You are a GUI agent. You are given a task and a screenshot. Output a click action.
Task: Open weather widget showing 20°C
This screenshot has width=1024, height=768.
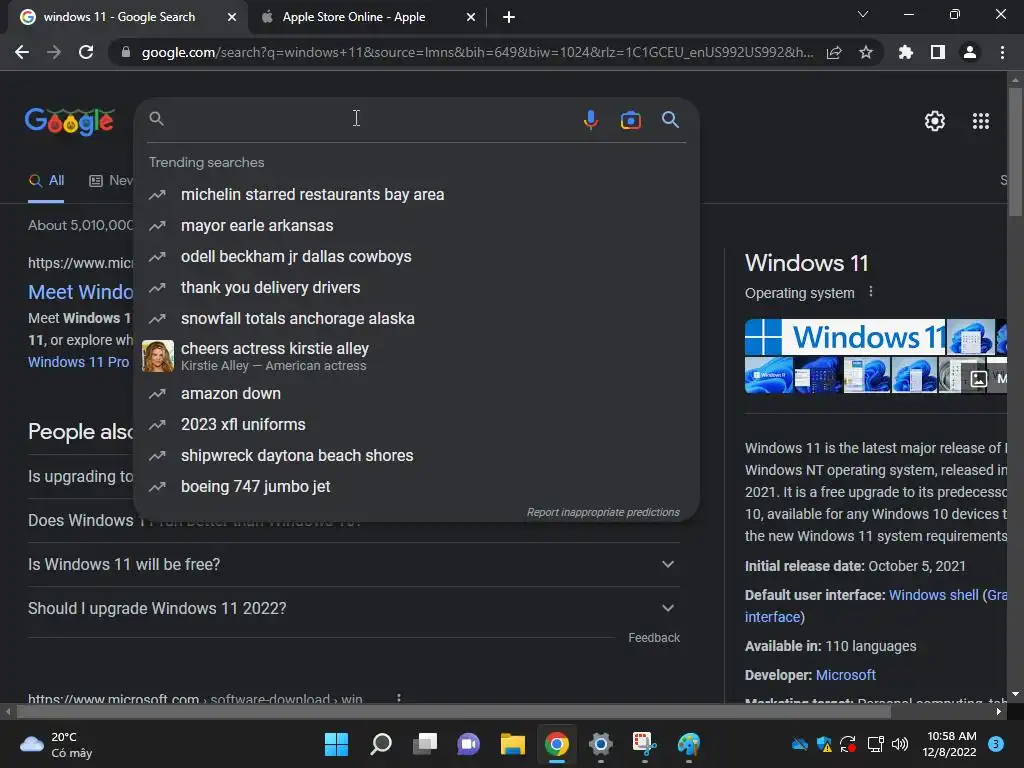pos(56,744)
